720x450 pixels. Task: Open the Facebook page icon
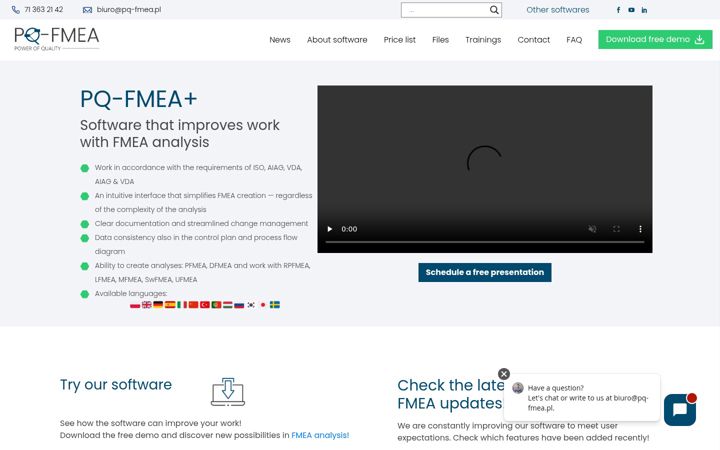point(618,10)
